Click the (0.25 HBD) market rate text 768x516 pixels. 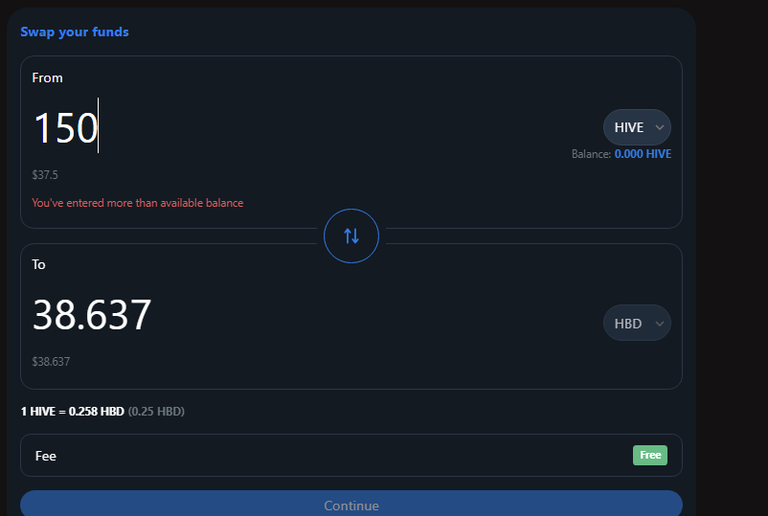pyautogui.click(x=156, y=411)
